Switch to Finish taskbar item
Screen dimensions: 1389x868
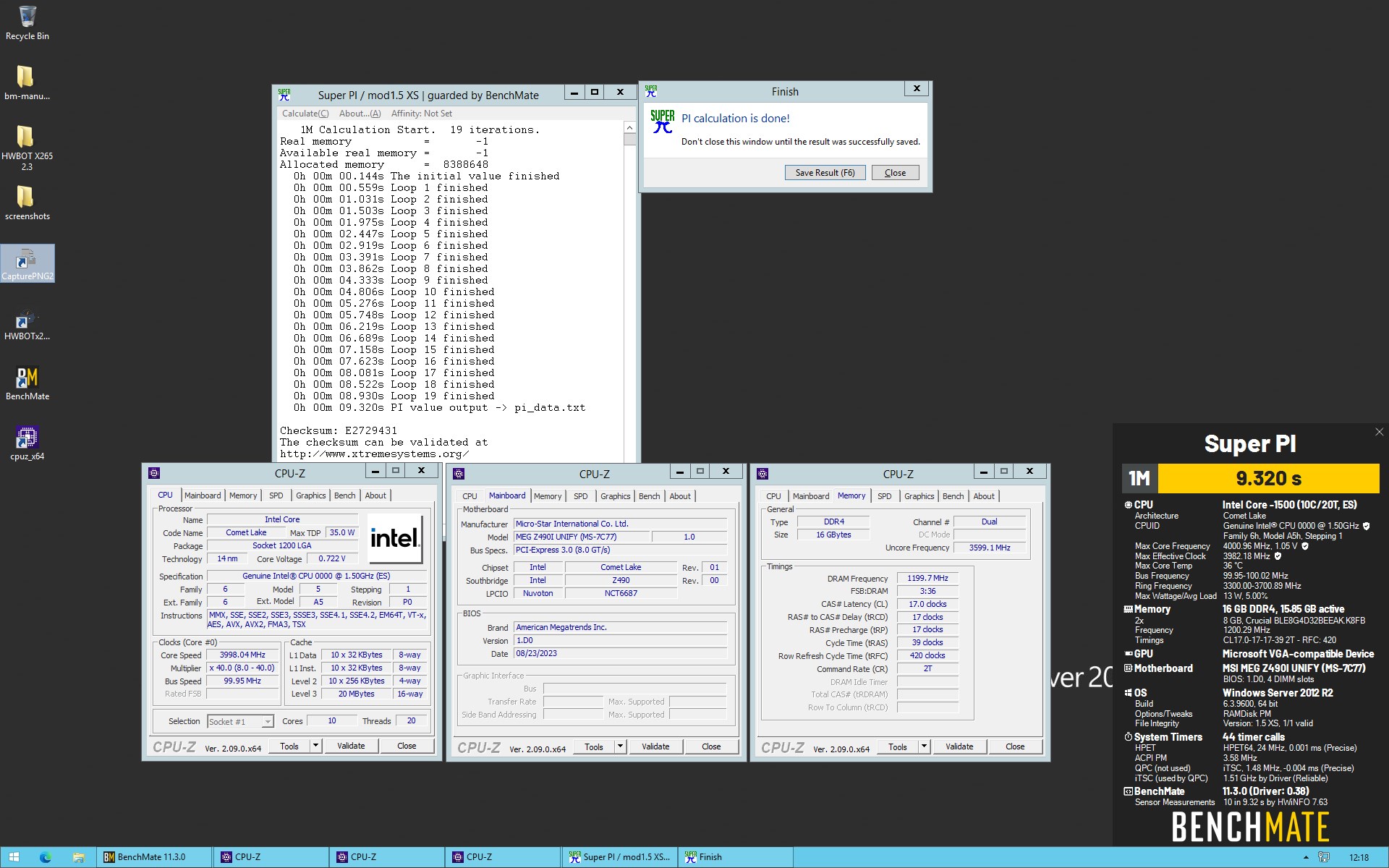pyautogui.click(x=735, y=857)
